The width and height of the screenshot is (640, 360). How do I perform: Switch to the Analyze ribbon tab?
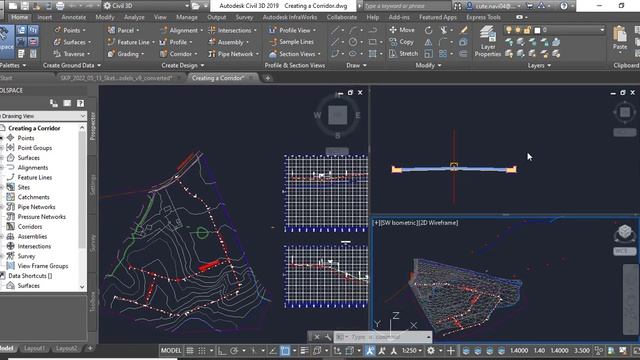[x=134, y=17]
